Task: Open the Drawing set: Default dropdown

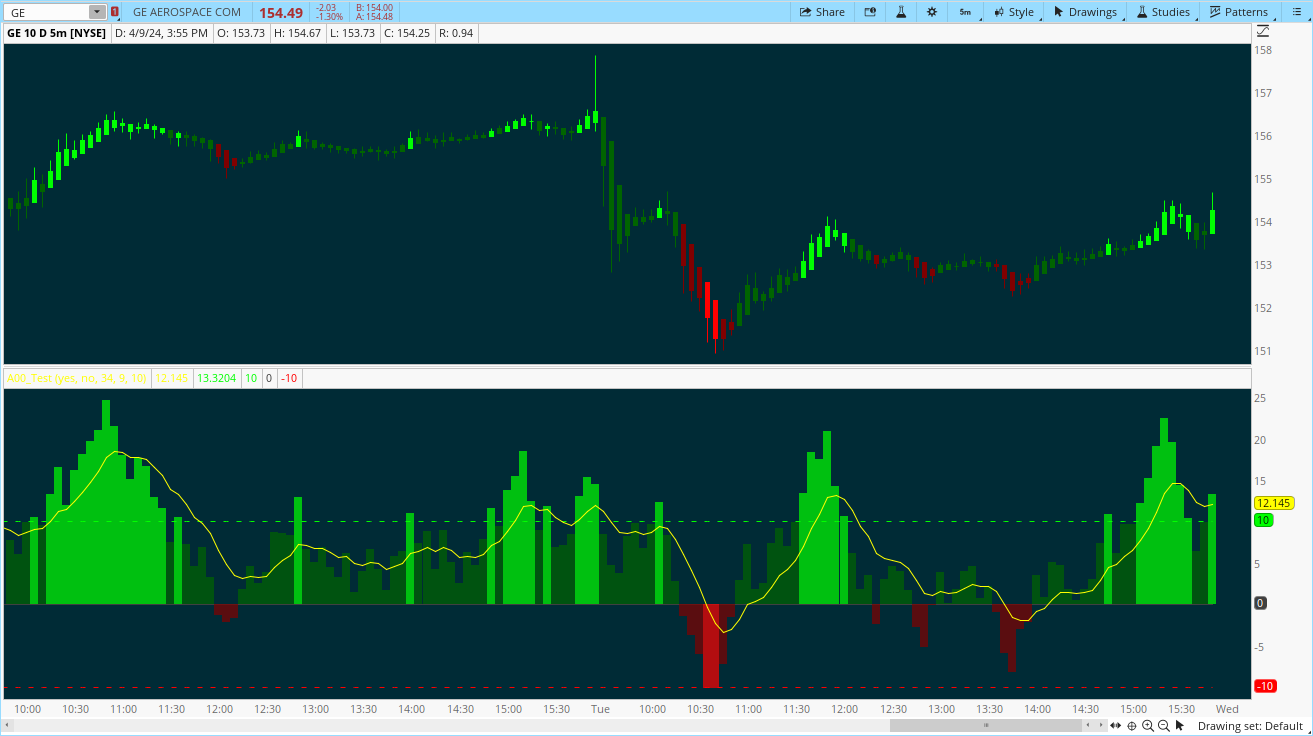Action: point(1250,726)
